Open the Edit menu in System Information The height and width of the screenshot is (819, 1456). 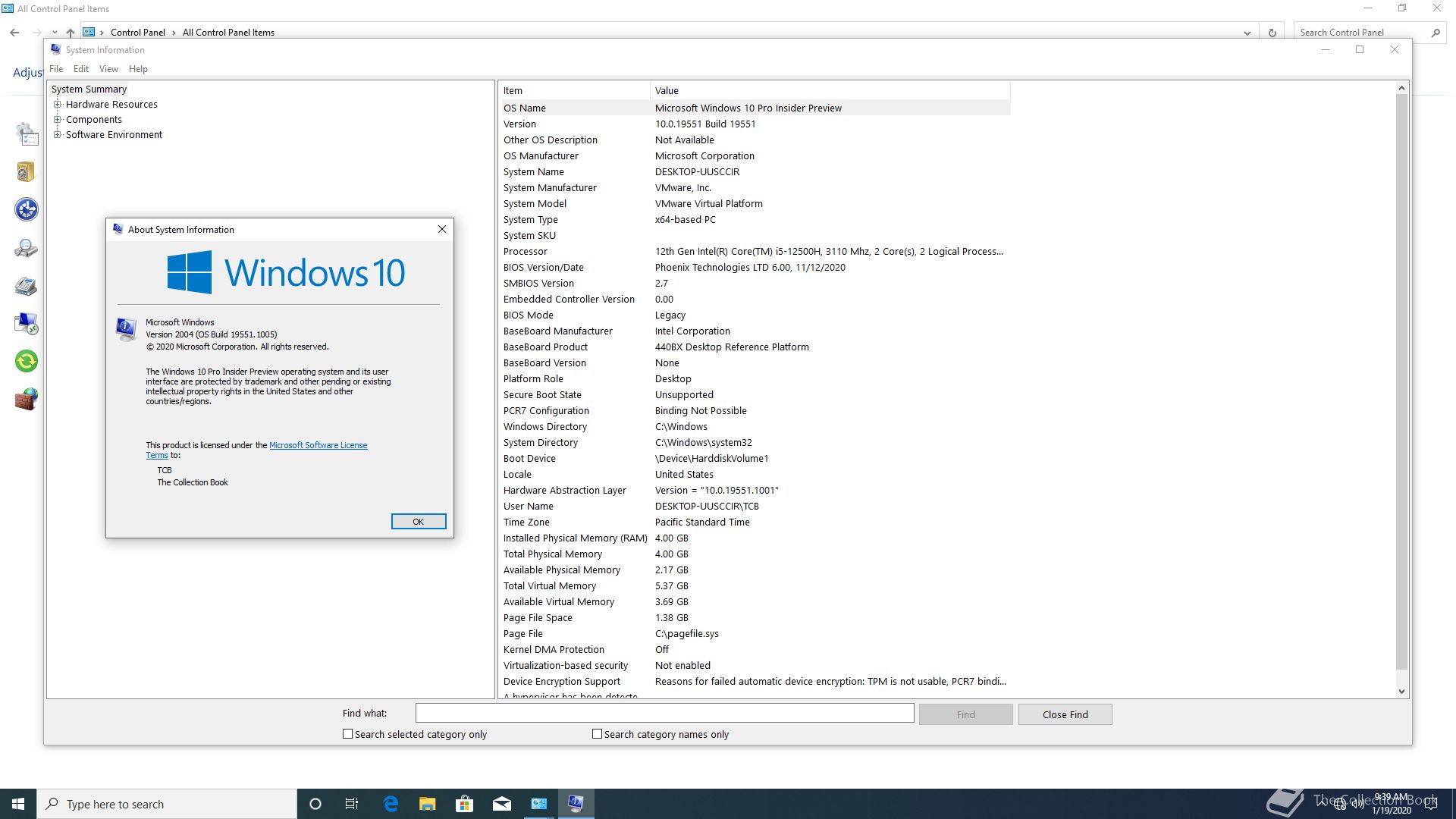click(81, 69)
